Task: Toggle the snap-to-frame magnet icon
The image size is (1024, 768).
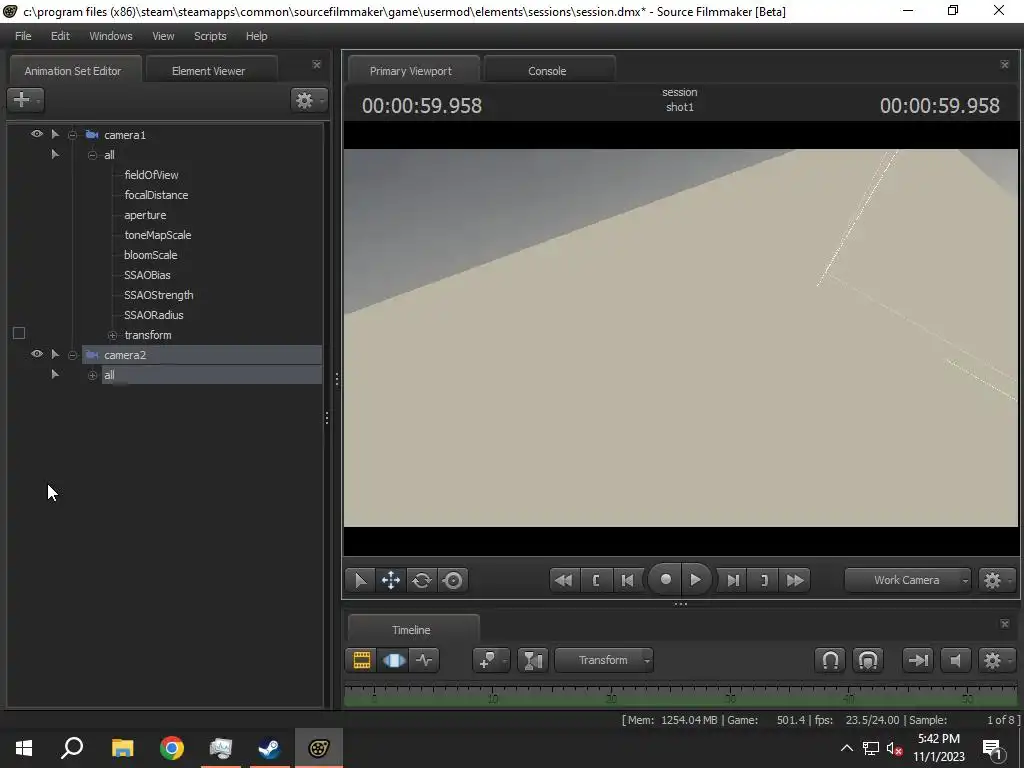Action: point(868,660)
